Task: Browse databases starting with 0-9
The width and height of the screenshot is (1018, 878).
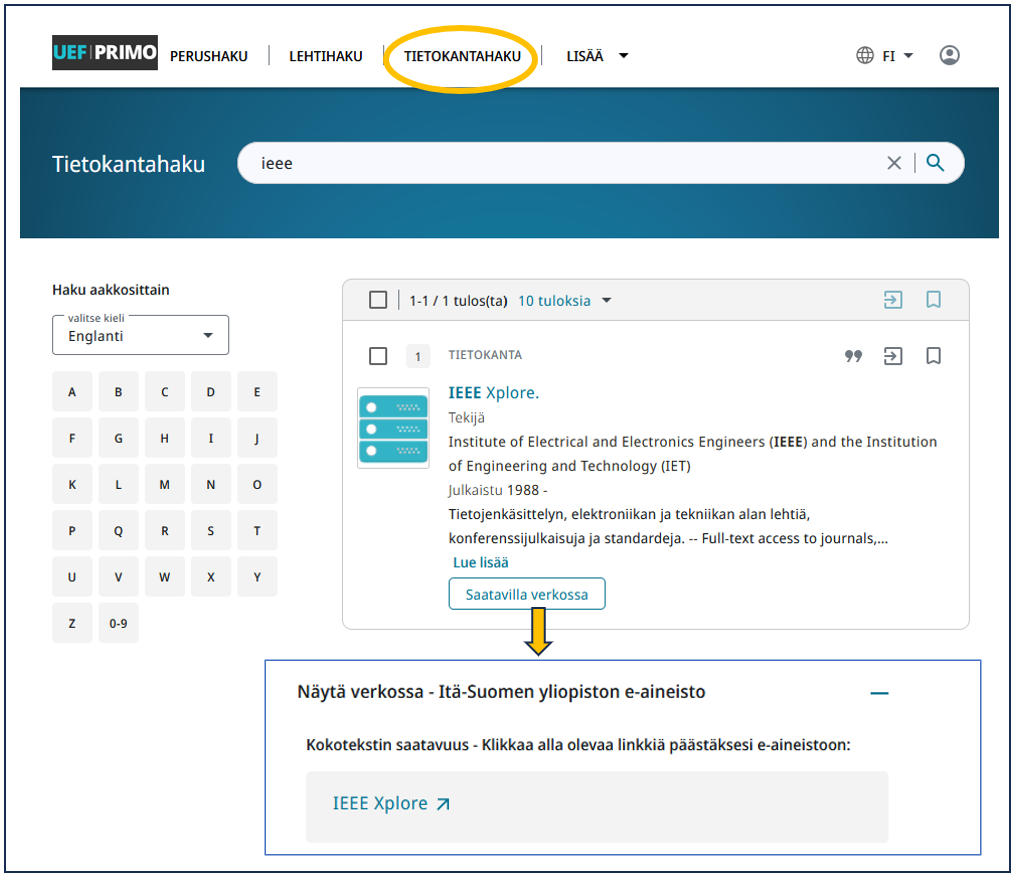Action: (x=118, y=623)
